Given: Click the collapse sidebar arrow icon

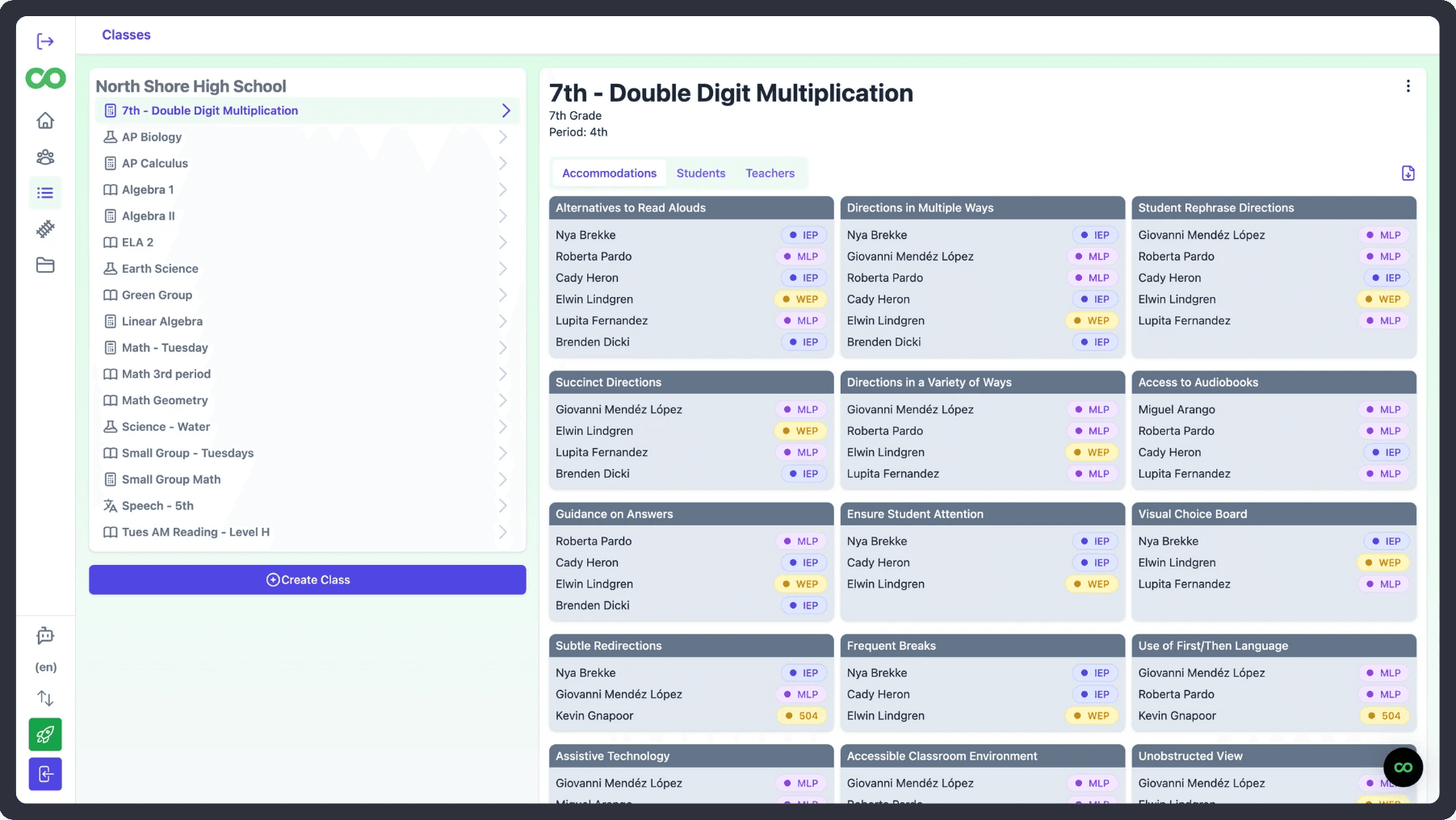Looking at the screenshot, I should click(x=45, y=41).
